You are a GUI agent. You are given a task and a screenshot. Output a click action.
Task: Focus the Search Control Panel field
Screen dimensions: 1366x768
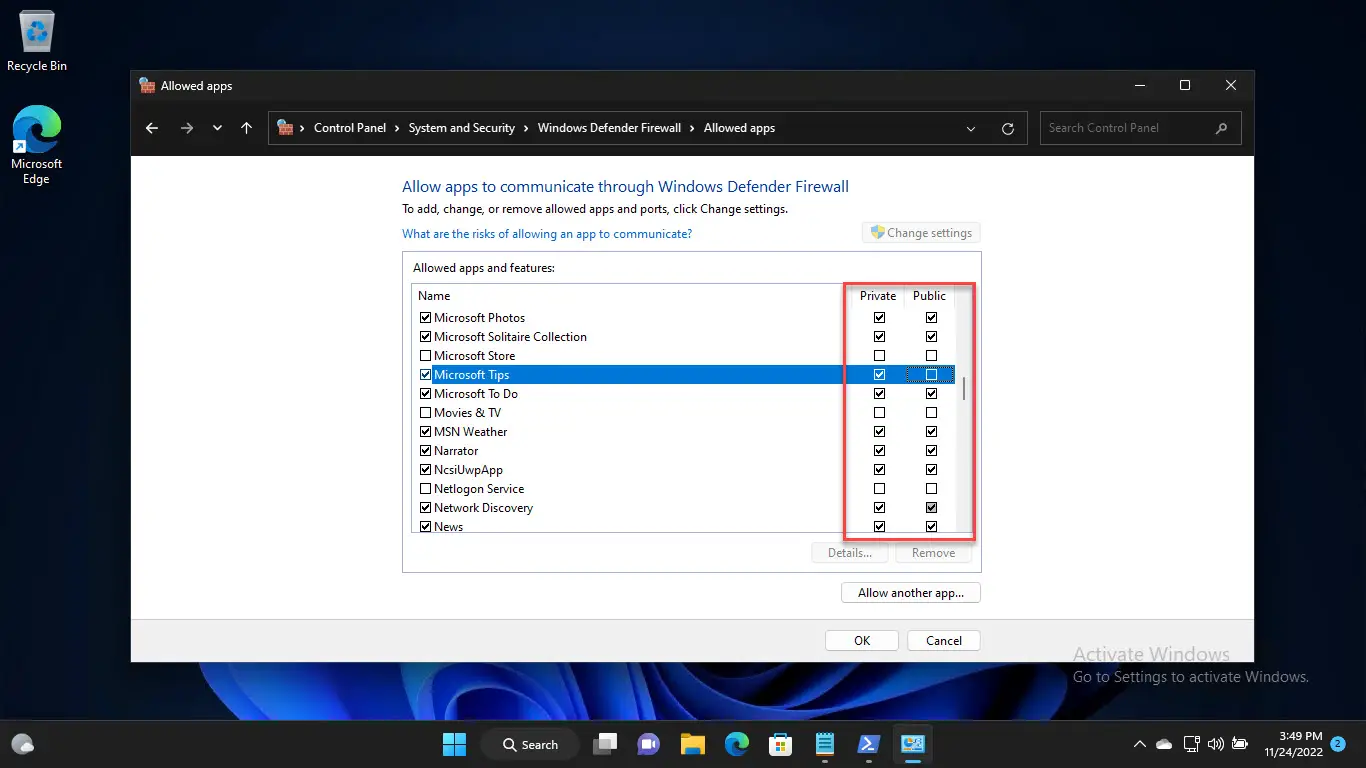(1141, 128)
